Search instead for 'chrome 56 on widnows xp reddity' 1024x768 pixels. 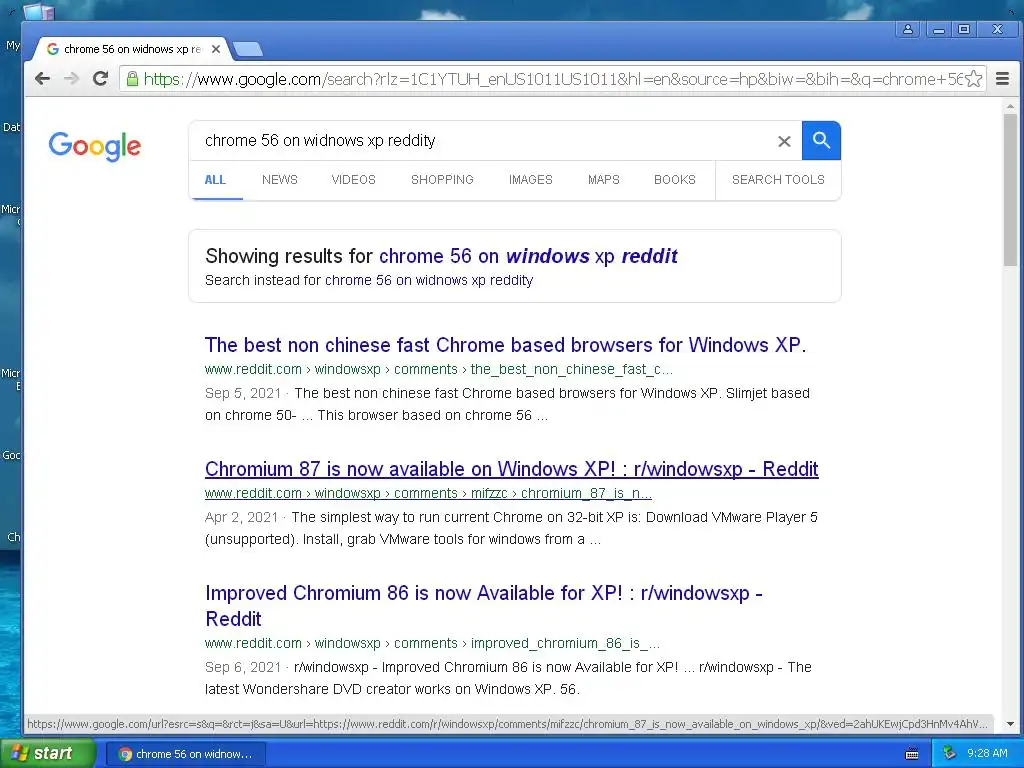coord(428,281)
